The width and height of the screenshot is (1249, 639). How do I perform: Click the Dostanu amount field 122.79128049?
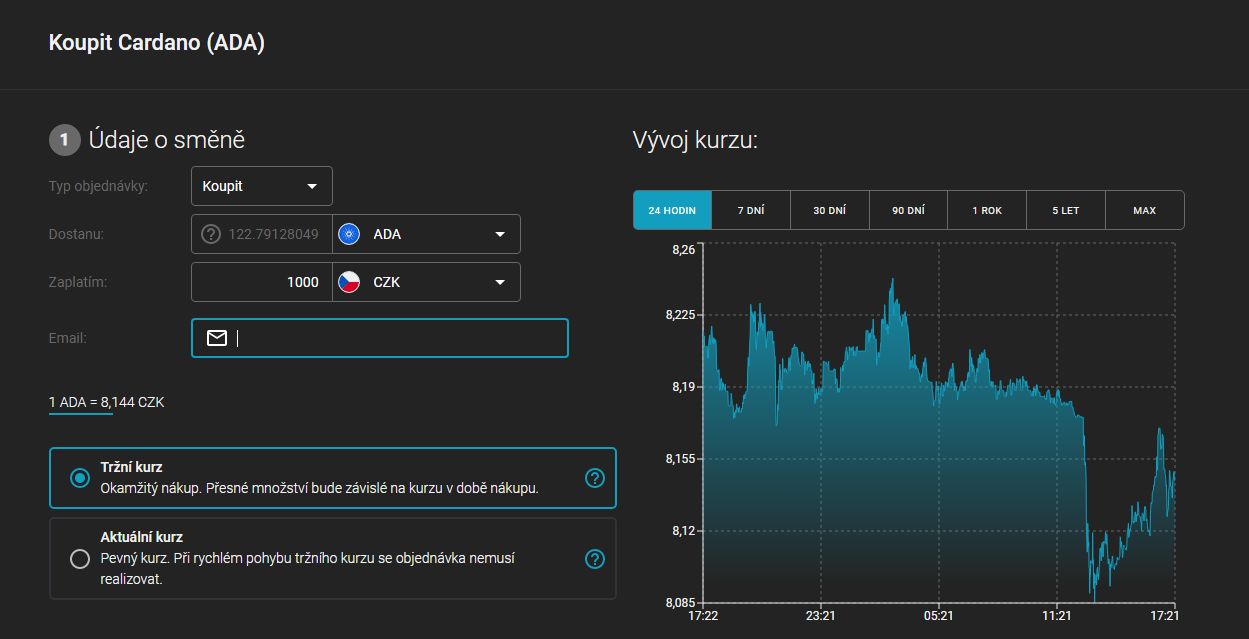coord(262,234)
